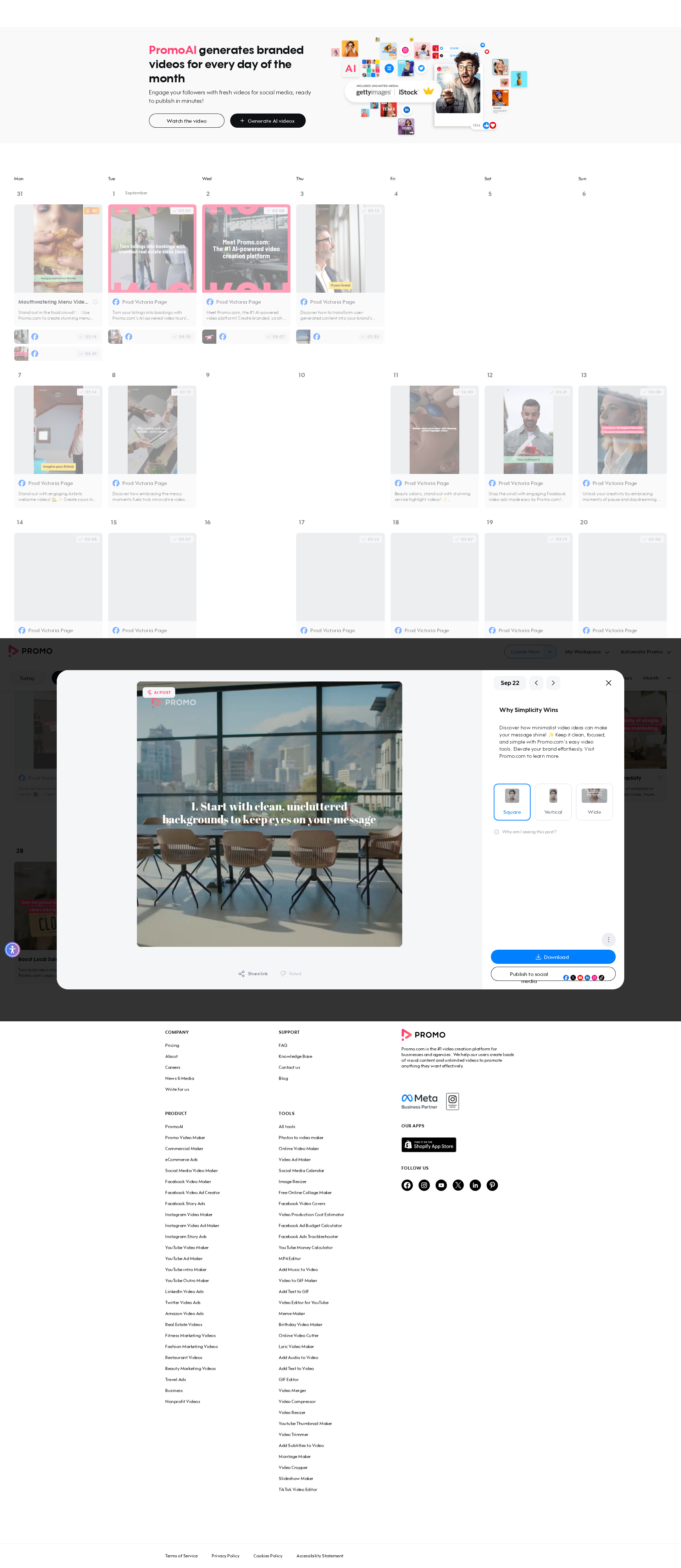Open YouTube from the Follow Us icons
681x1568 pixels.
[441, 1185]
